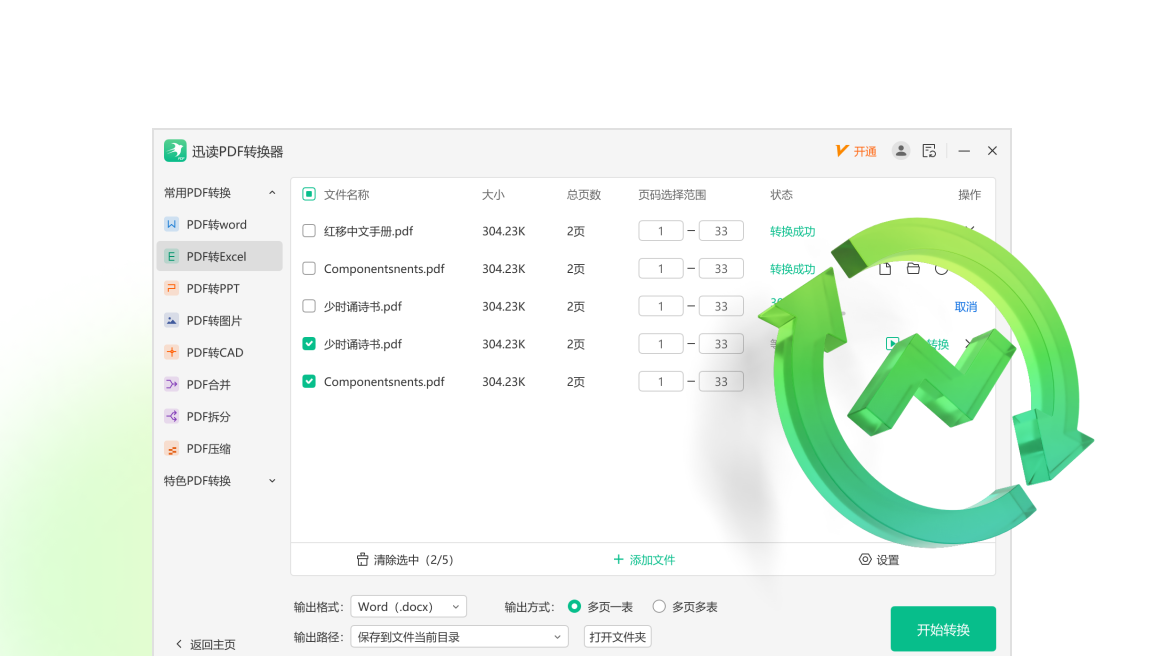Expand the 特色PDF转换 section
Viewport: 1164px width, 656px height.
[x=272, y=481]
